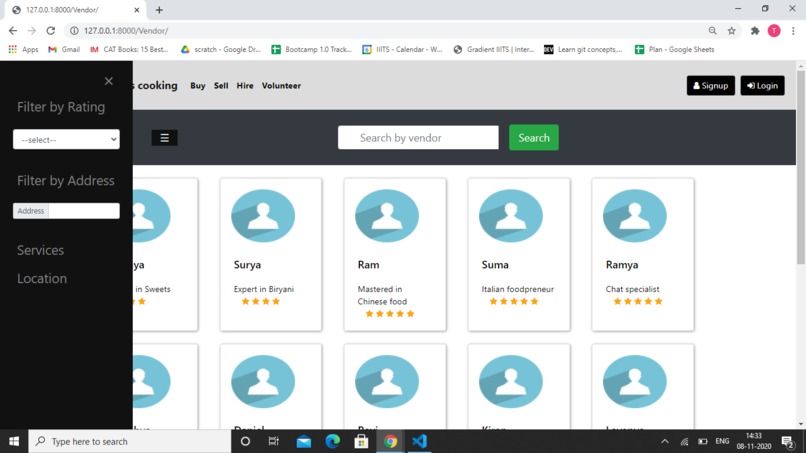
Task: Click the browser forward arrow
Action: coord(32,31)
